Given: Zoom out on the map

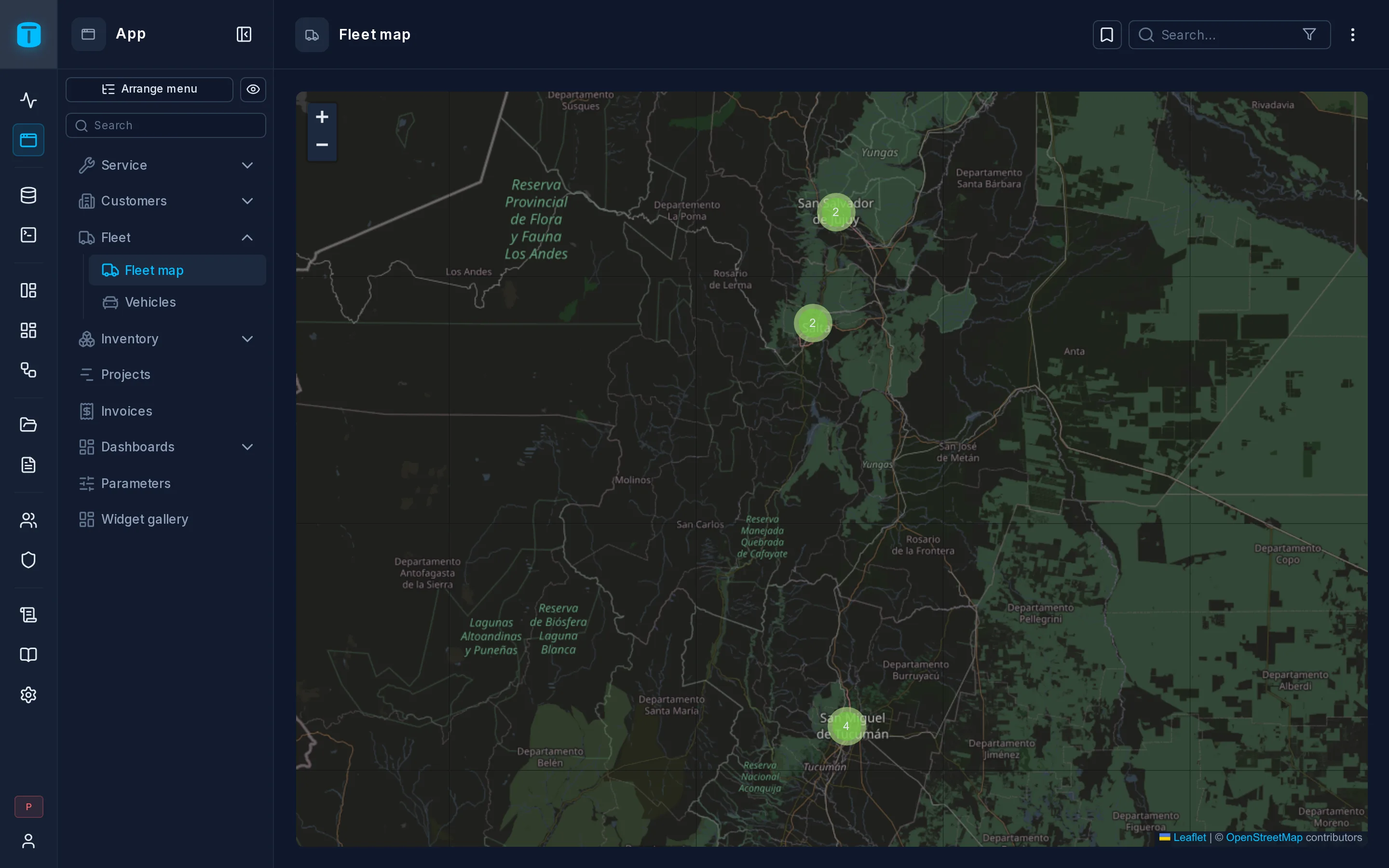Looking at the screenshot, I should pyautogui.click(x=322, y=145).
